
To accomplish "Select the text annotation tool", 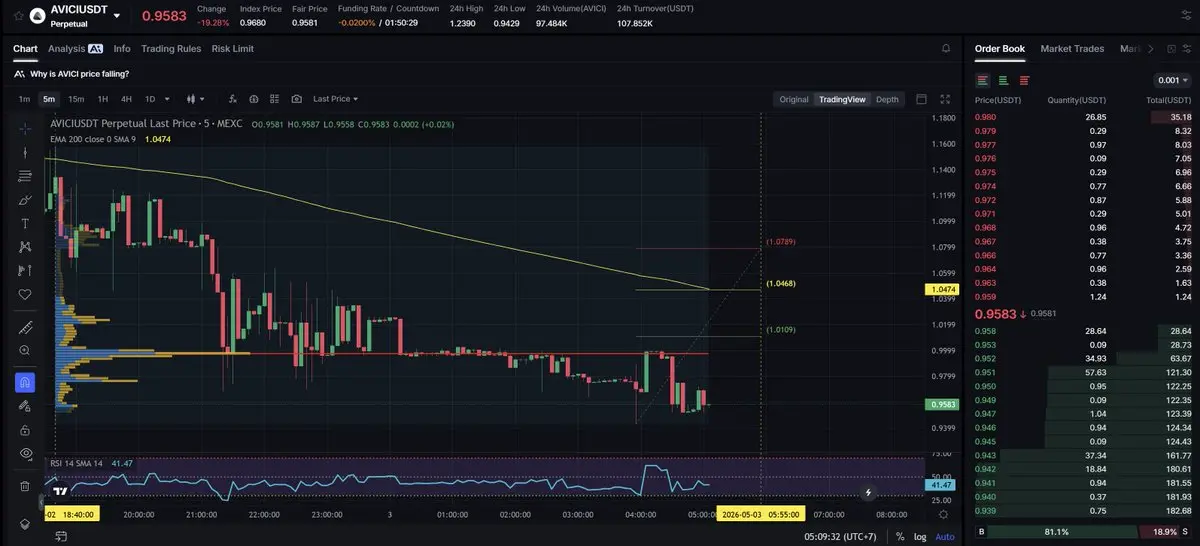I will click(25, 223).
